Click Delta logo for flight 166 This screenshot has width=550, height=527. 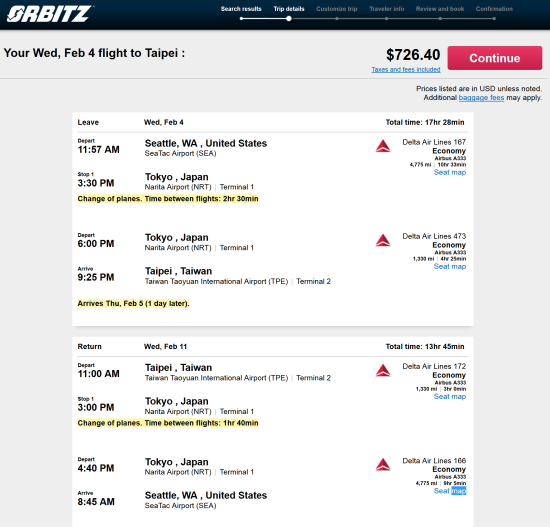pyautogui.click(x=383, y=465)
